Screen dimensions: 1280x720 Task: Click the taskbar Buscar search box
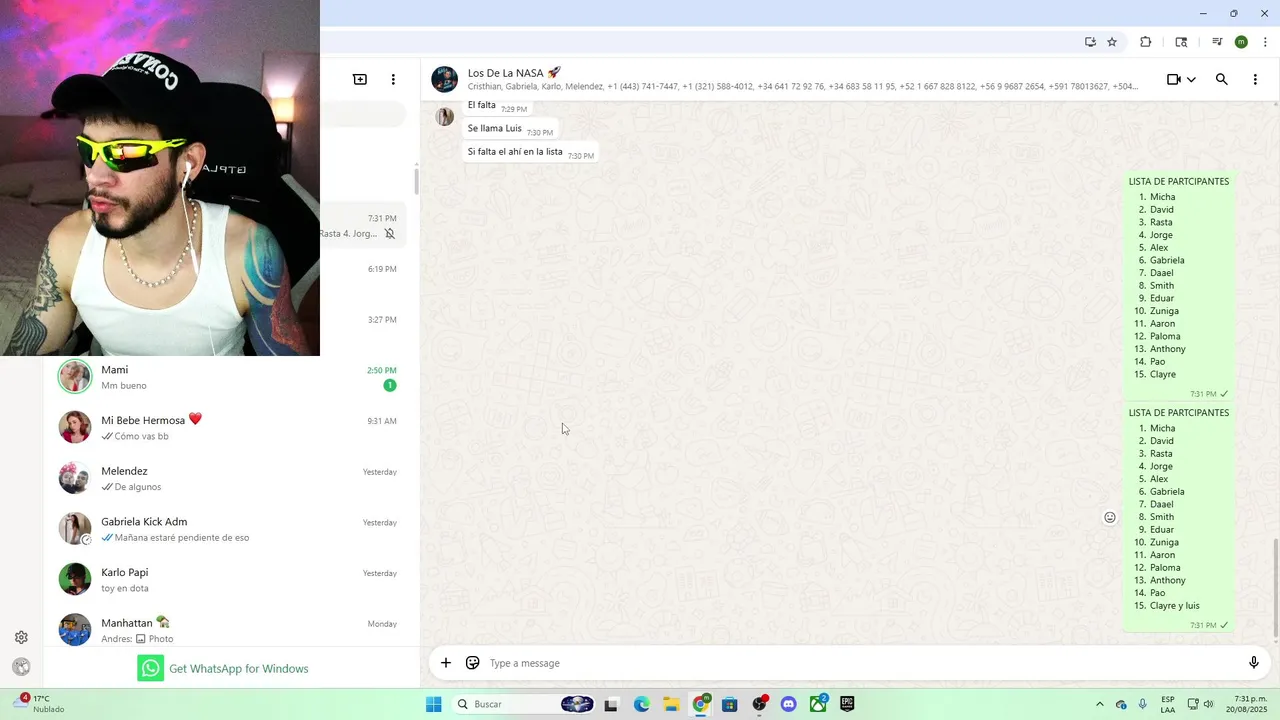pos(525,704)
